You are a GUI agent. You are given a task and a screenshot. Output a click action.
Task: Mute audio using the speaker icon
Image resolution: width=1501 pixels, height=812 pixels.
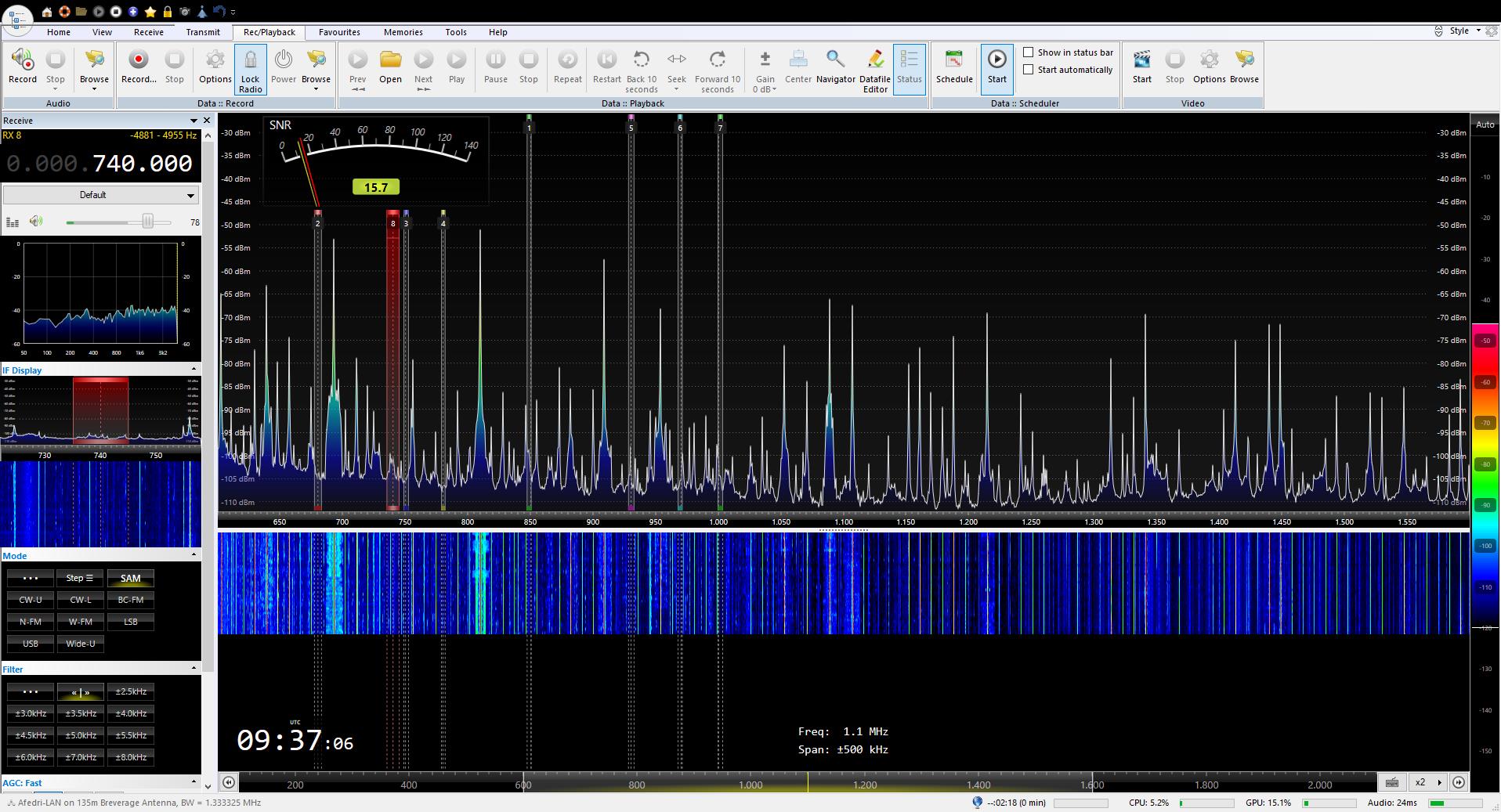coord(36,222)
